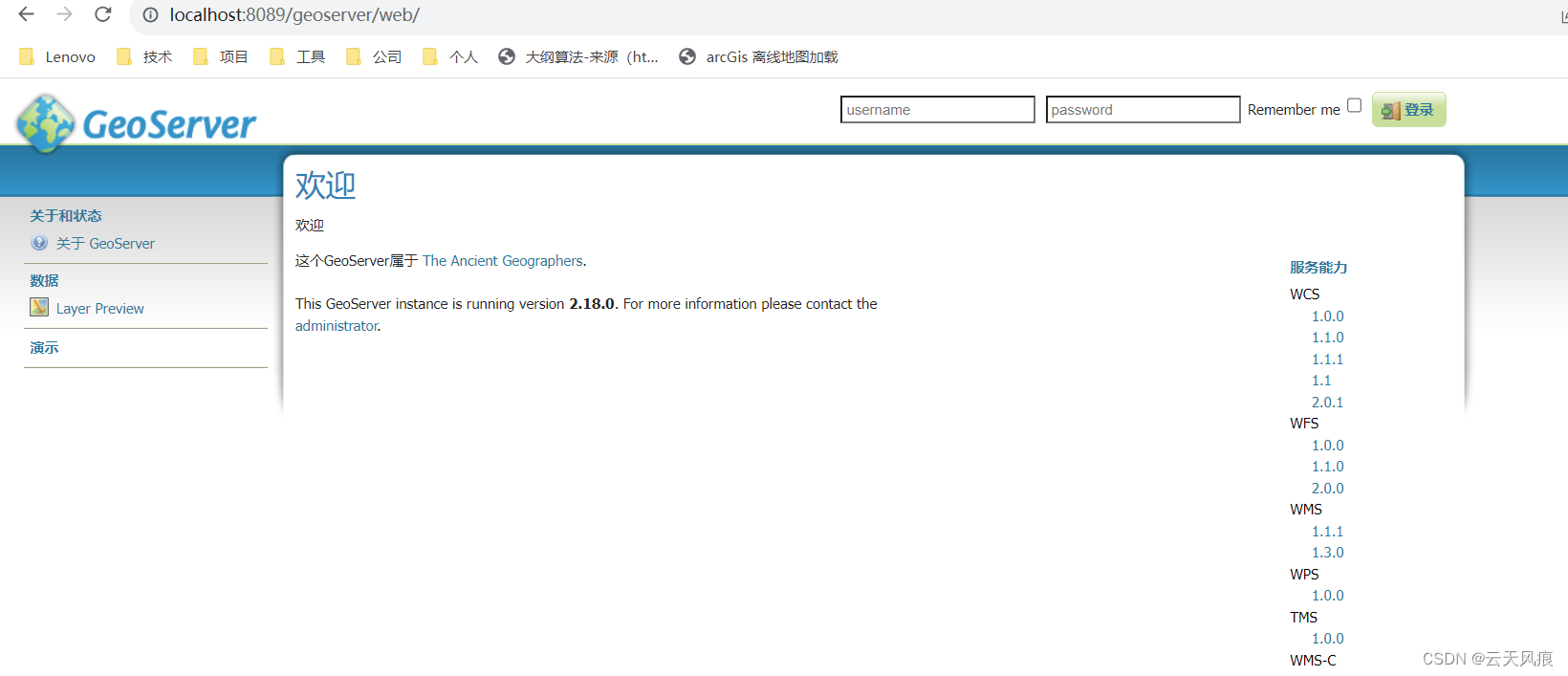Viewport: 1568px width, 676px height.
Task: Open the 工具 bookmark folder
Action: [297, 57]
